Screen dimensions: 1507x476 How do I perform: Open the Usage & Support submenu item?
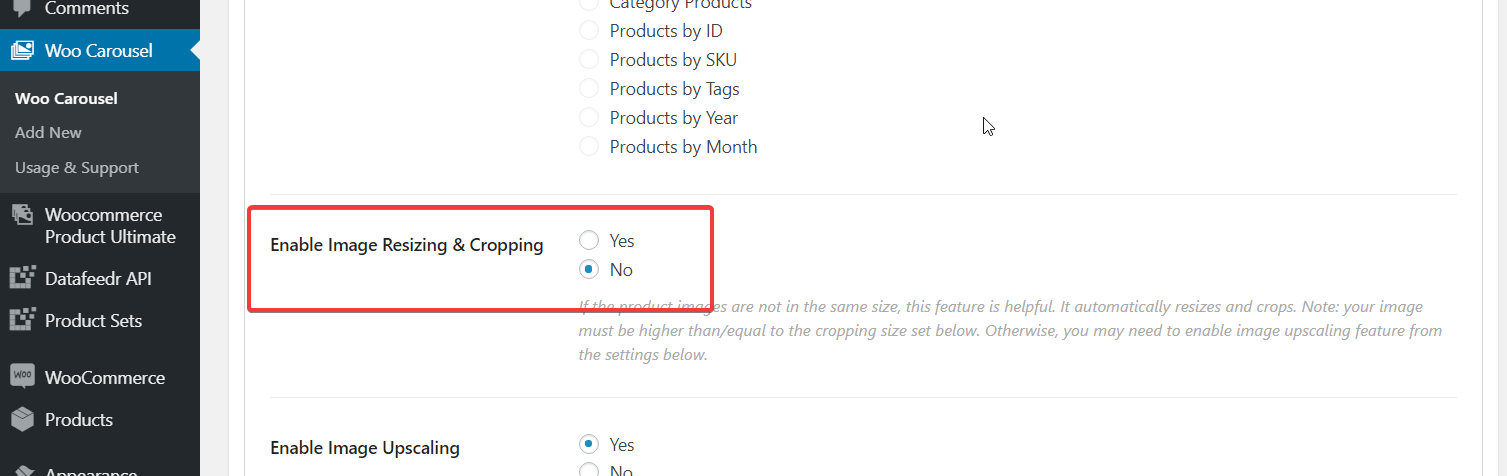pos(77,167)
